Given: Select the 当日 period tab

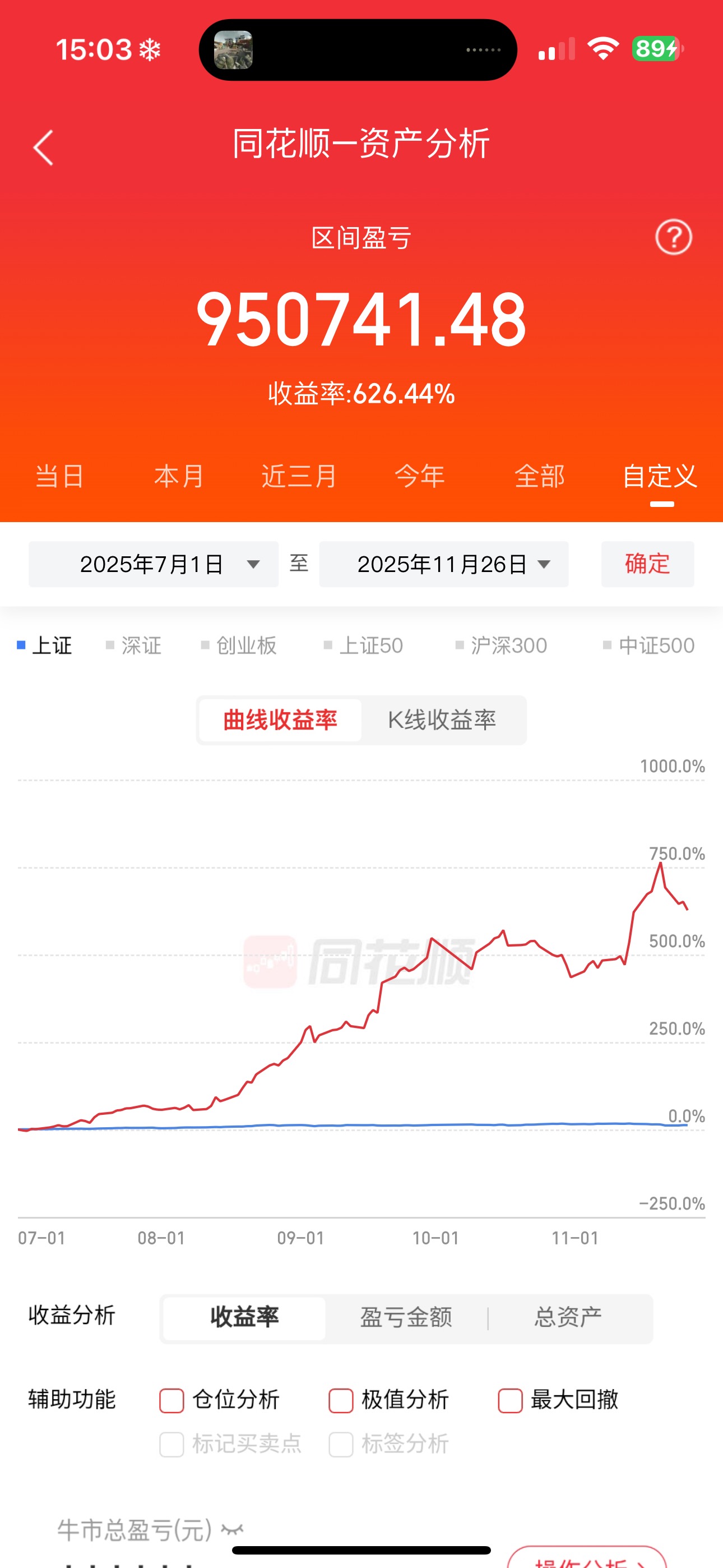Looking at the screenshot, I should coord(59,476).
